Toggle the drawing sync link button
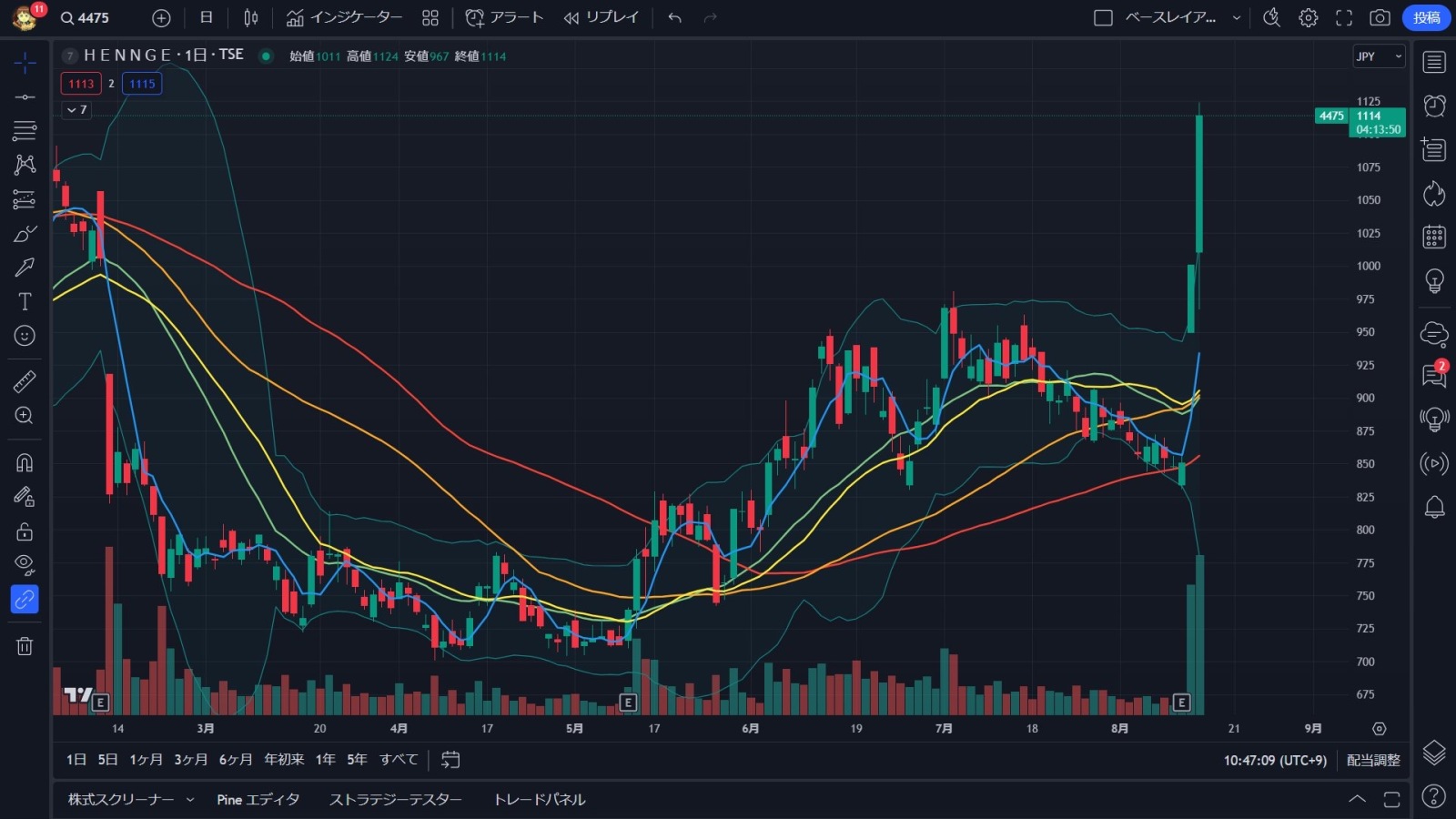This screenshot has height=819, width=1456. [x=25, y=600]
